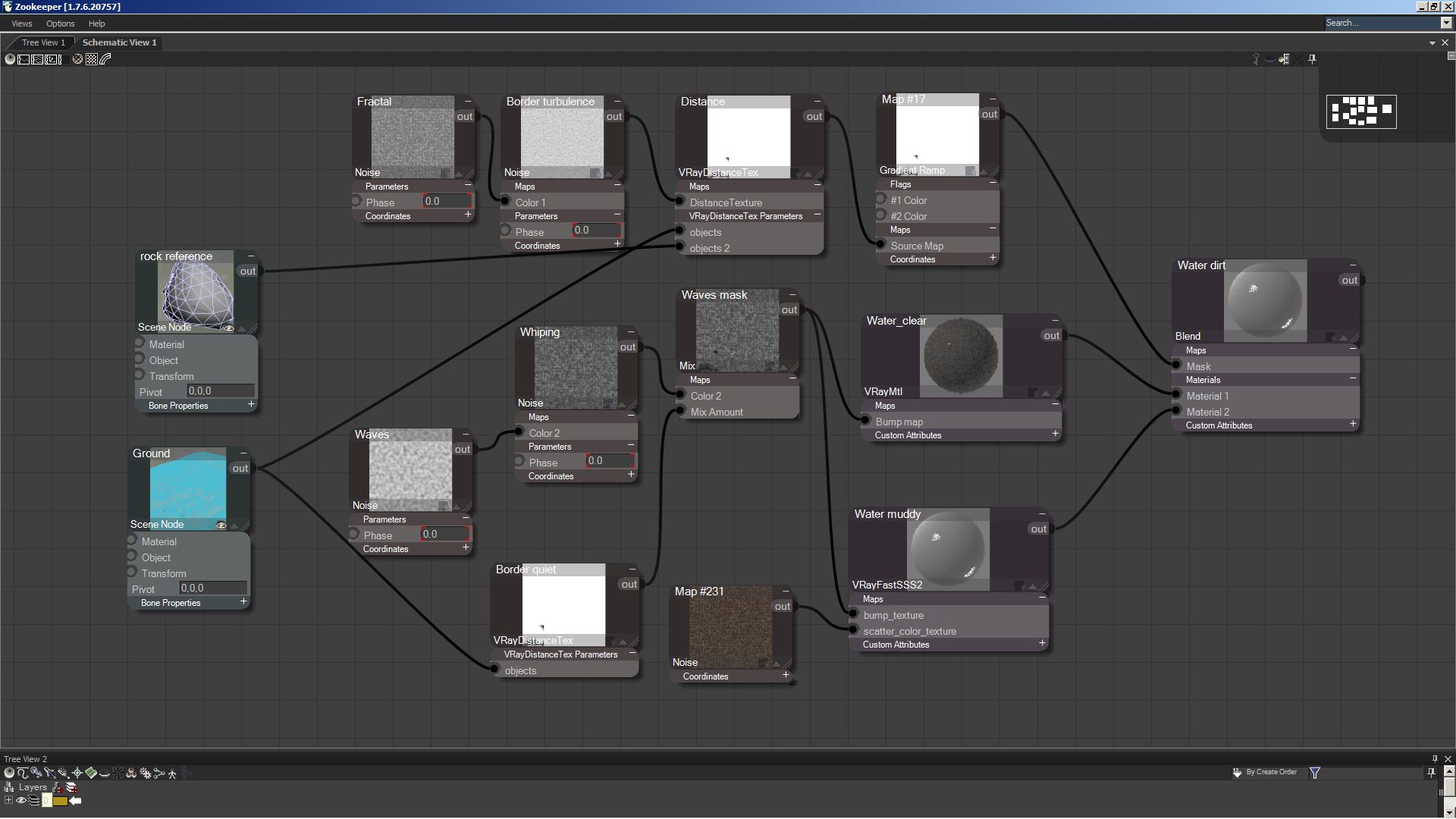Click the biped figure icon in Tree View 2
Screen dimensions: 1456x819
point(172,773)
